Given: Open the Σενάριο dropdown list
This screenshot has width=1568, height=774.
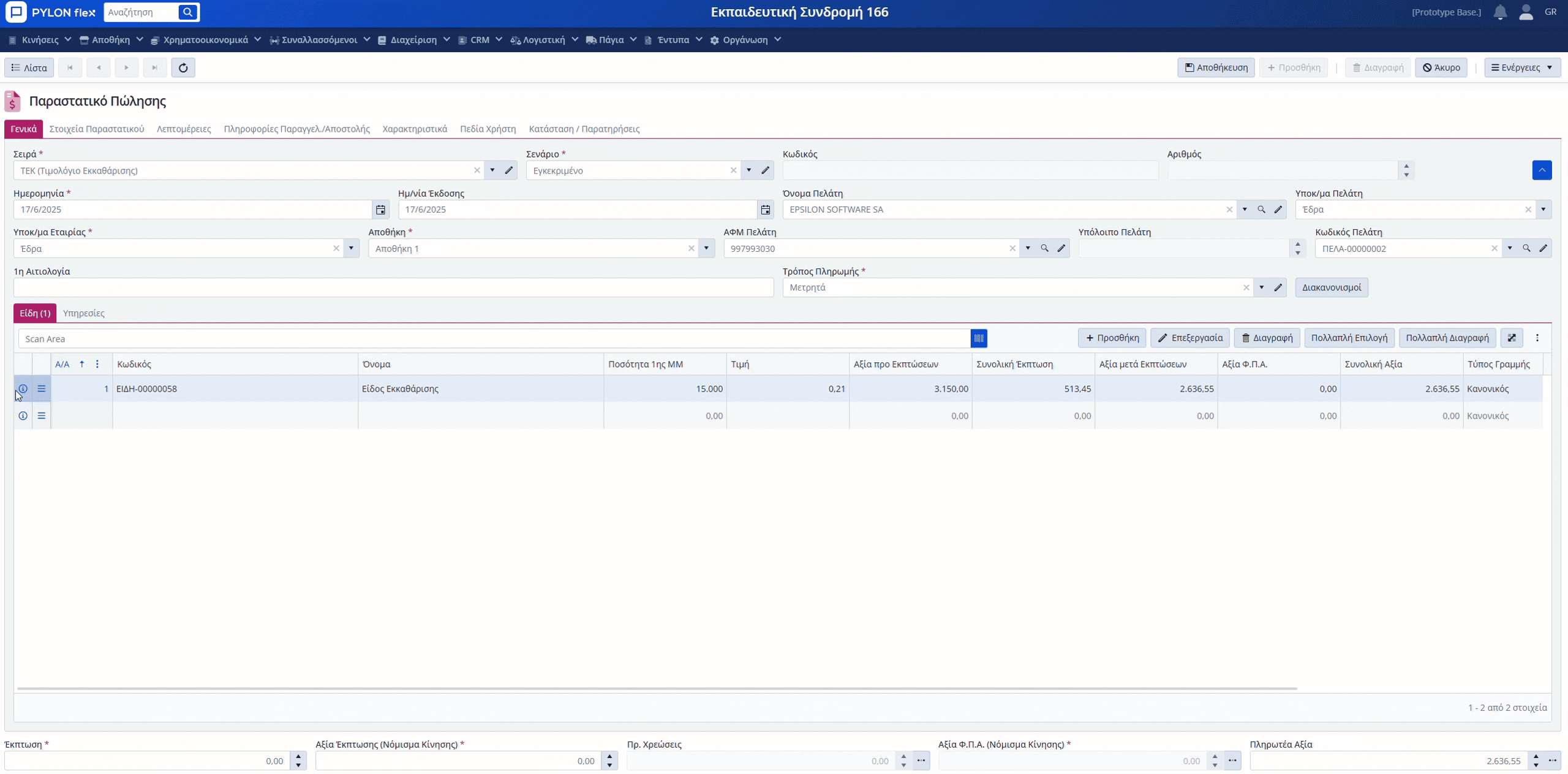Looking at the screenshot, I should [748, 170].
